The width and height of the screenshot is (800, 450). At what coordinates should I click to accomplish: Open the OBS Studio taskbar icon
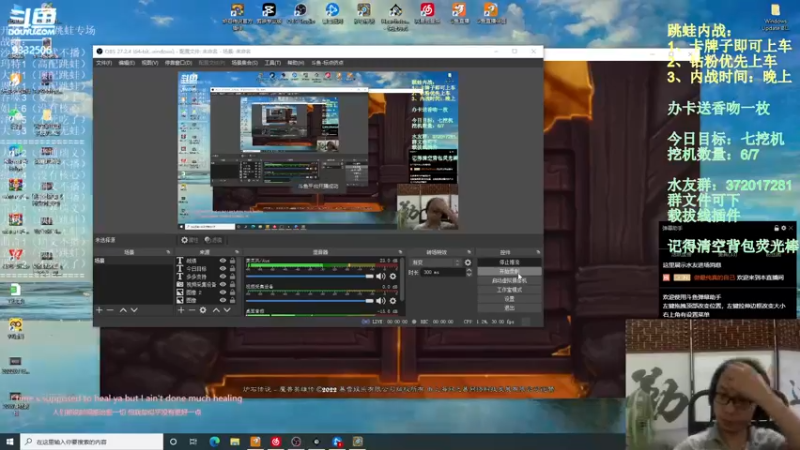pos(296,441)
